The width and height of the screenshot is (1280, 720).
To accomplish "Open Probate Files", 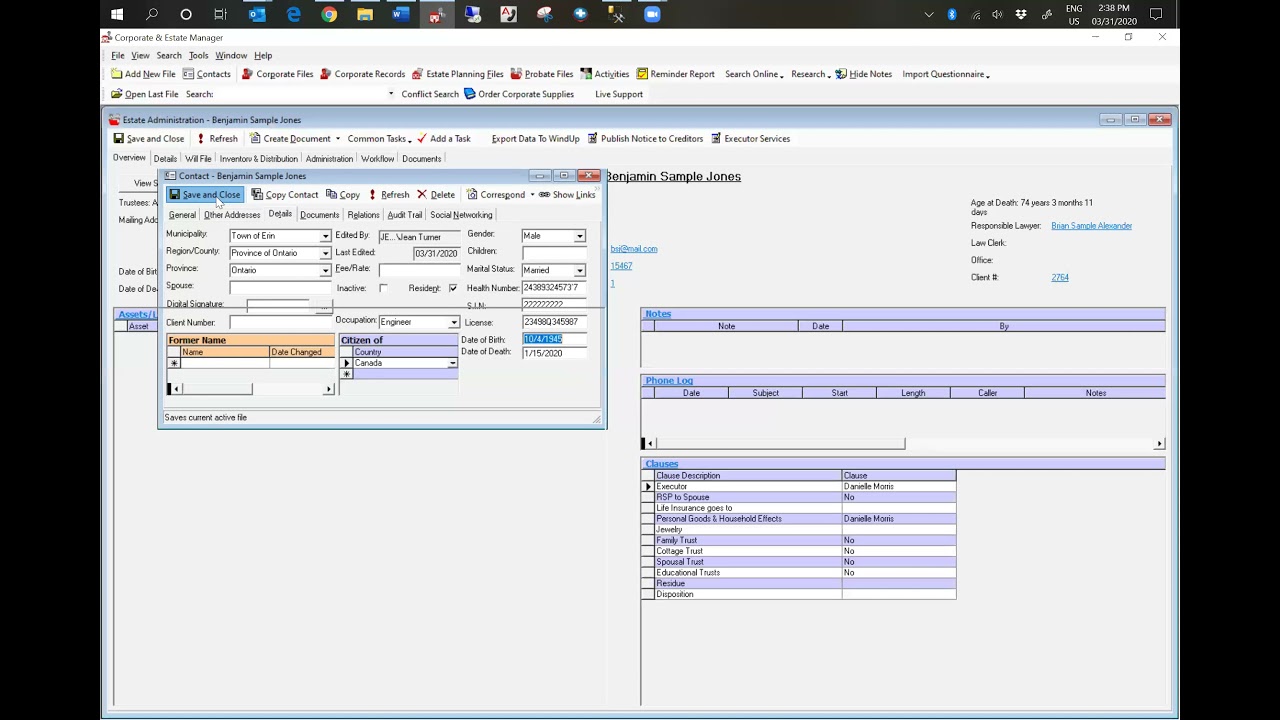I will tap(541, 74).
